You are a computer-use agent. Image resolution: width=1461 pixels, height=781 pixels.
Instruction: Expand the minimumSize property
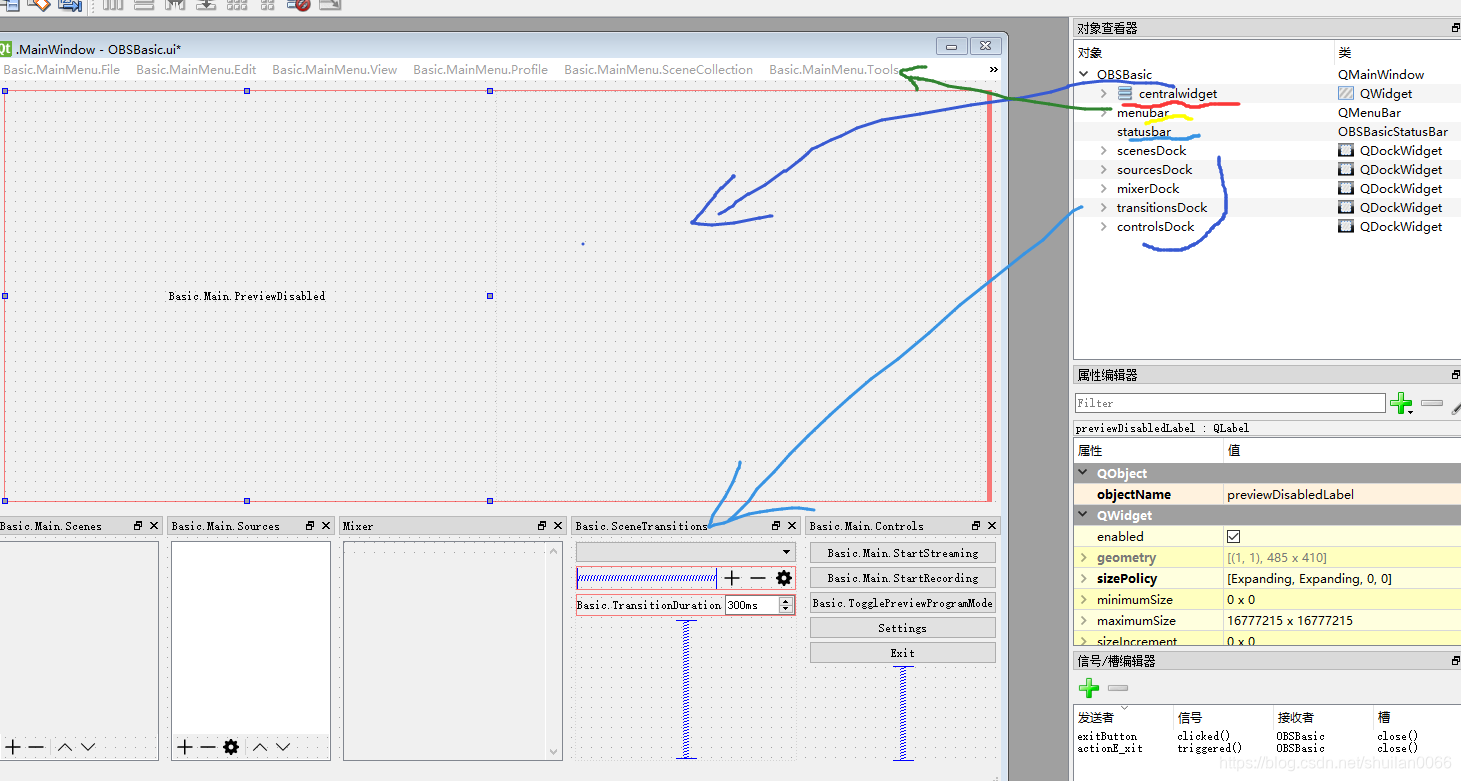click(x=1083, y=600)
